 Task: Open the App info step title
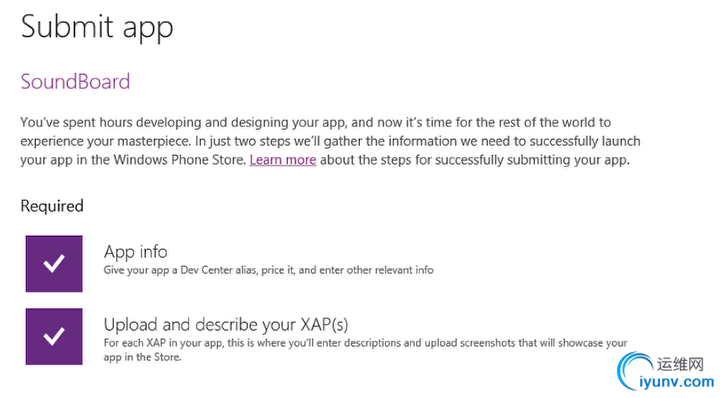tap(135, 252)
